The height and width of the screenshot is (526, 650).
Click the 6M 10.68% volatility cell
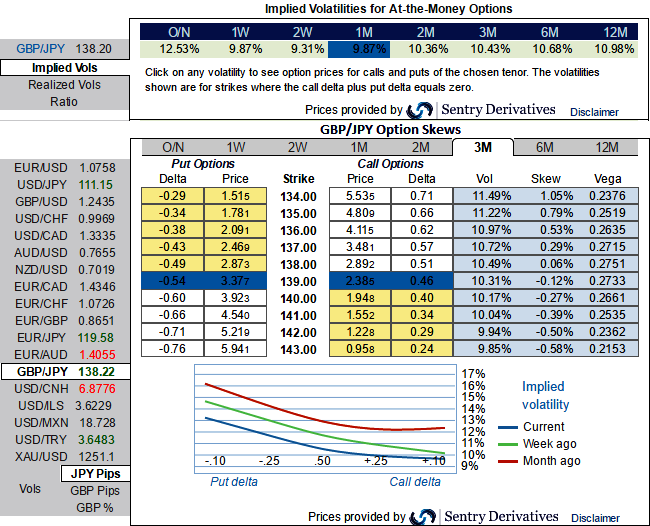point(552,49)
